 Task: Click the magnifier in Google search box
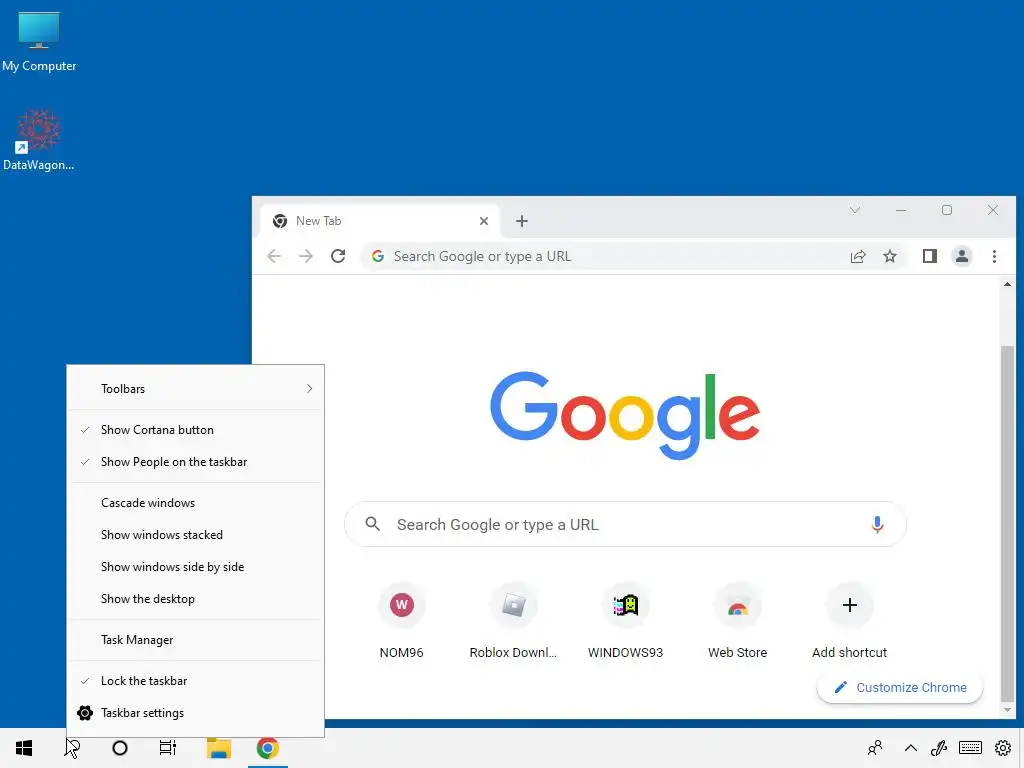(x=373, y=524)
